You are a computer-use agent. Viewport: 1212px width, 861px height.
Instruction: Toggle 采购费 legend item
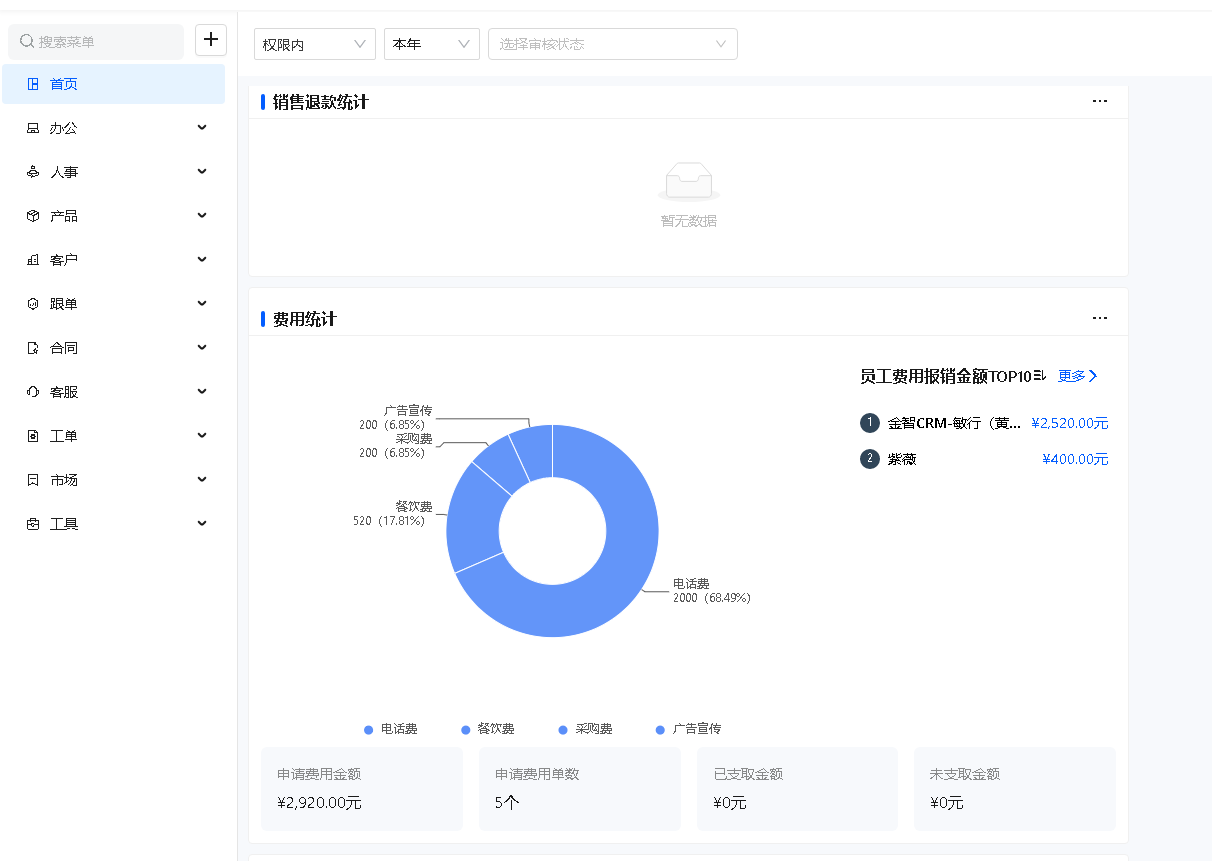coord(586,729)
